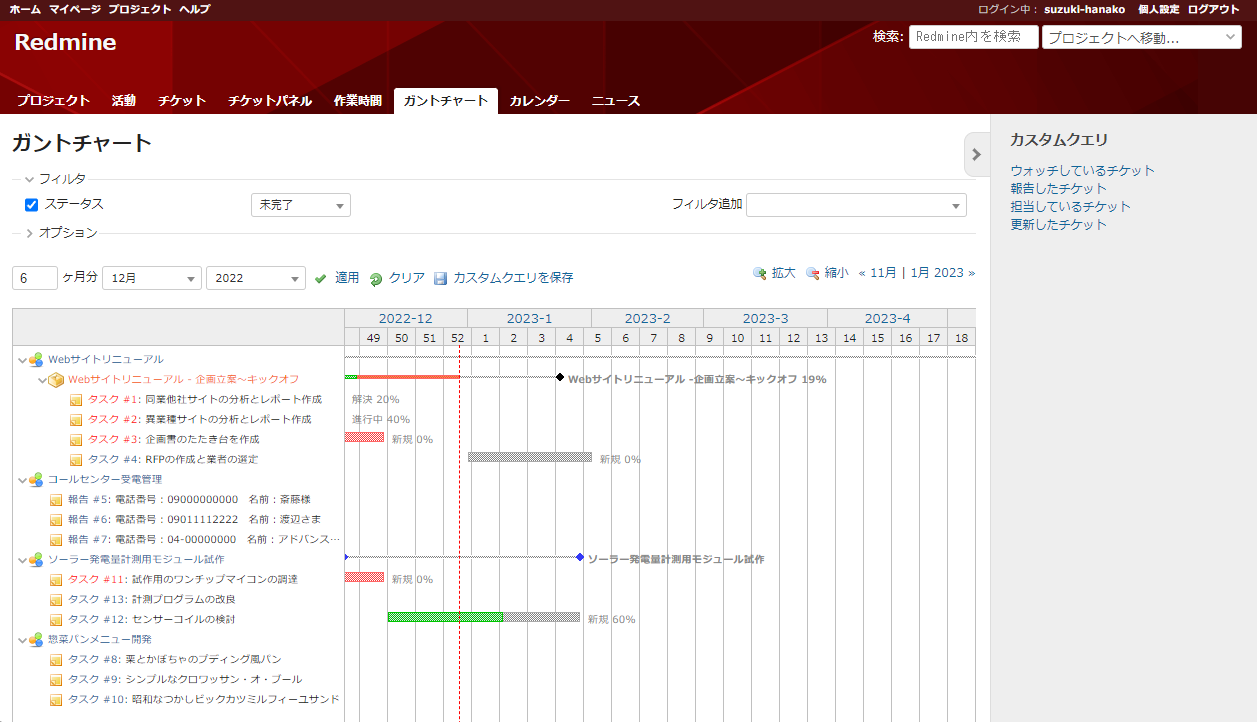1257x722 pixels.
Task: Click the ticket icon for 報告 #7
Action: pos(56,540)
